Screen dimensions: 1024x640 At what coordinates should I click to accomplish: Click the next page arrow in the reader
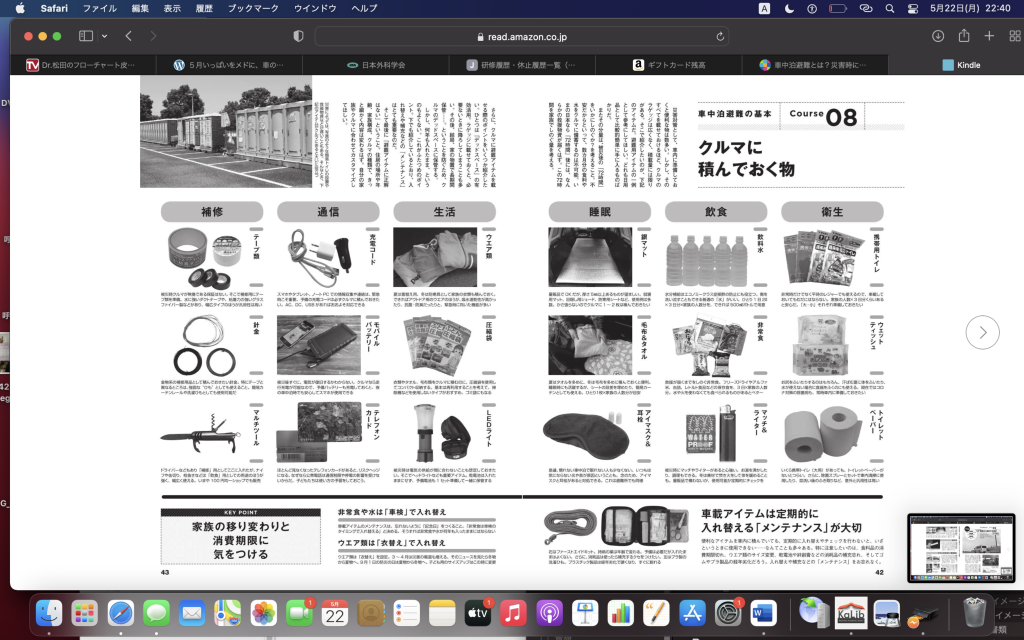[983, 331]
